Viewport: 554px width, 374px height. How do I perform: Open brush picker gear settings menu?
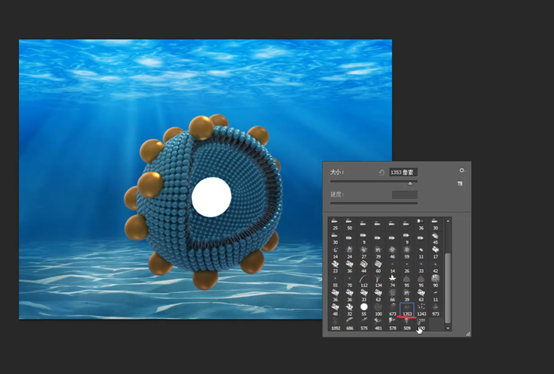(462, 171)
